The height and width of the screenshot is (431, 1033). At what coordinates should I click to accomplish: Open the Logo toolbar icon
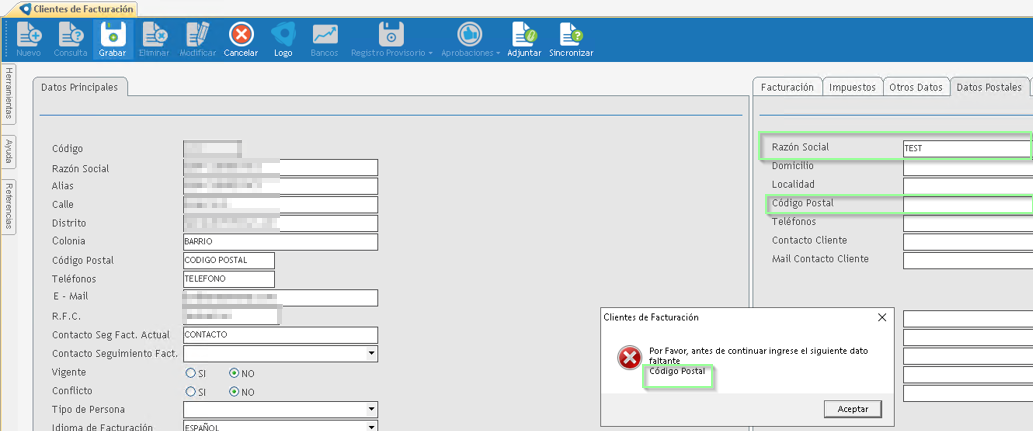tap(283, 40)
